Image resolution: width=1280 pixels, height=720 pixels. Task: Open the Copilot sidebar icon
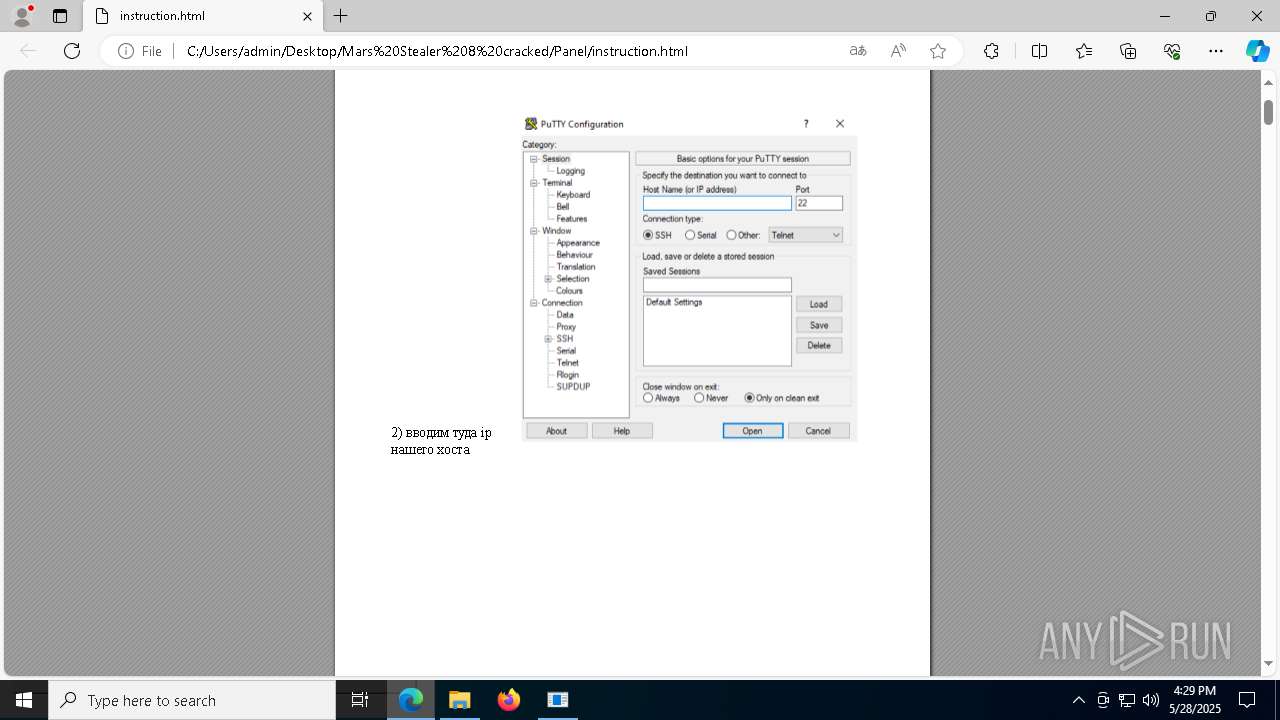point(1257,51)
